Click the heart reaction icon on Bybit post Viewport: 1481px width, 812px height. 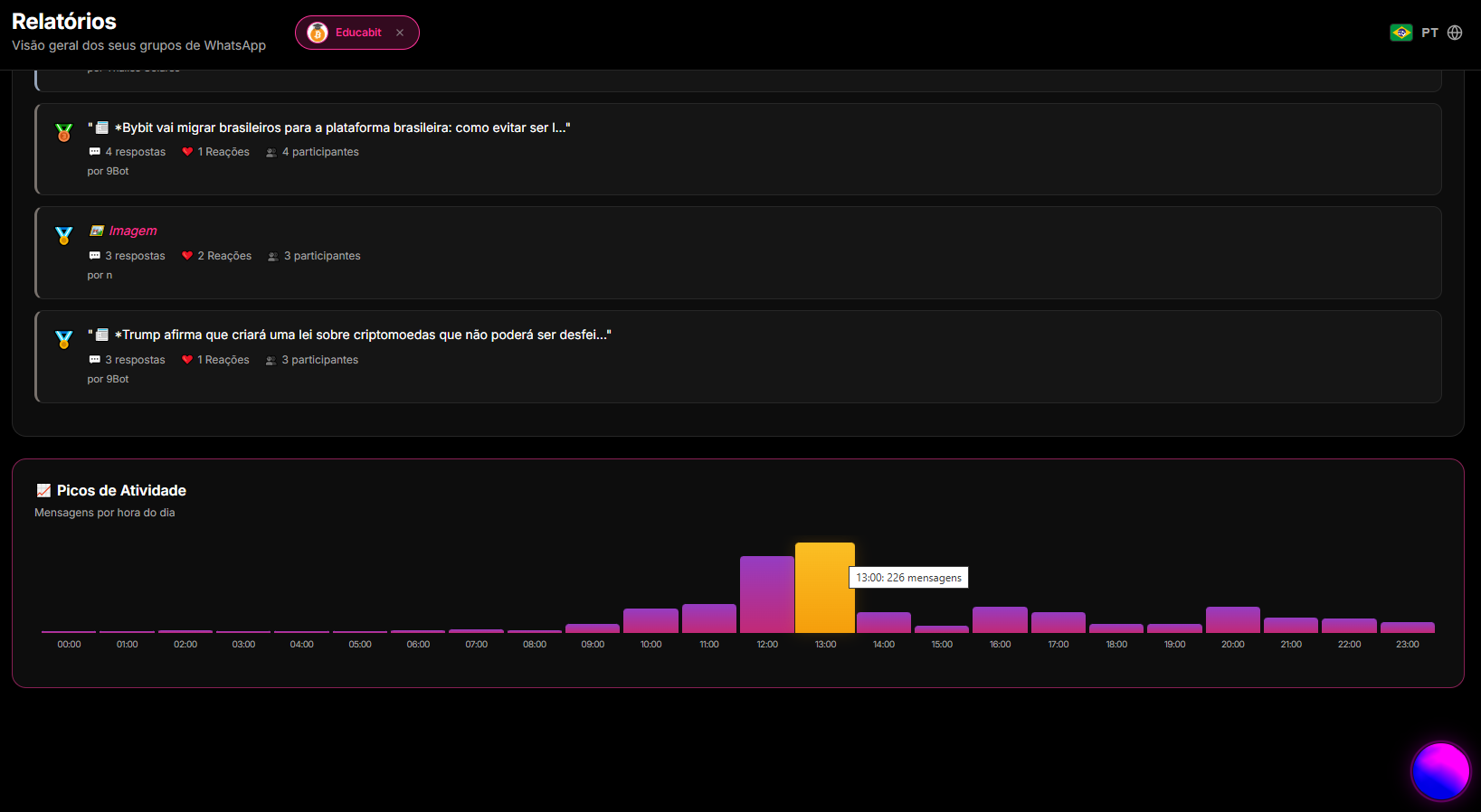click(x=187, y=152)
